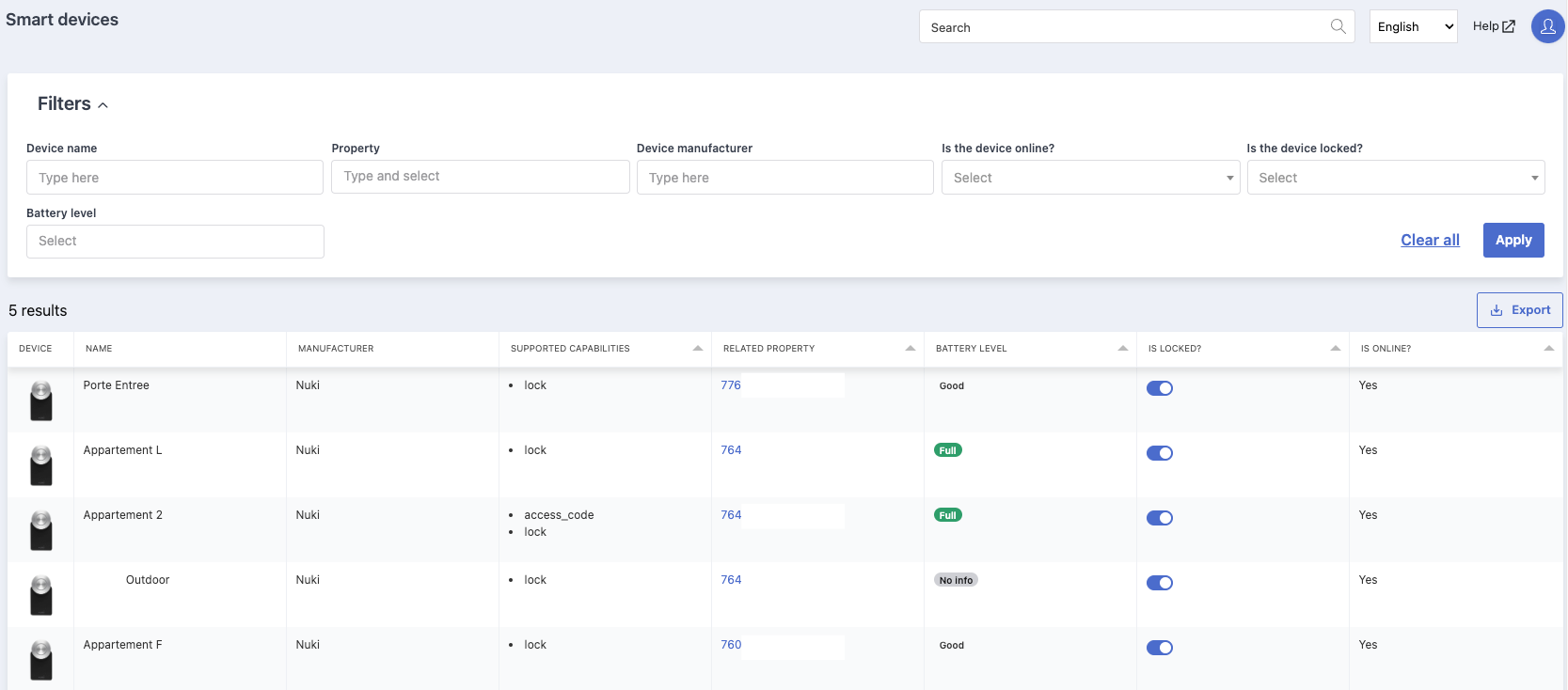Sort by Battery Level arrow icon

(1123, 349)
